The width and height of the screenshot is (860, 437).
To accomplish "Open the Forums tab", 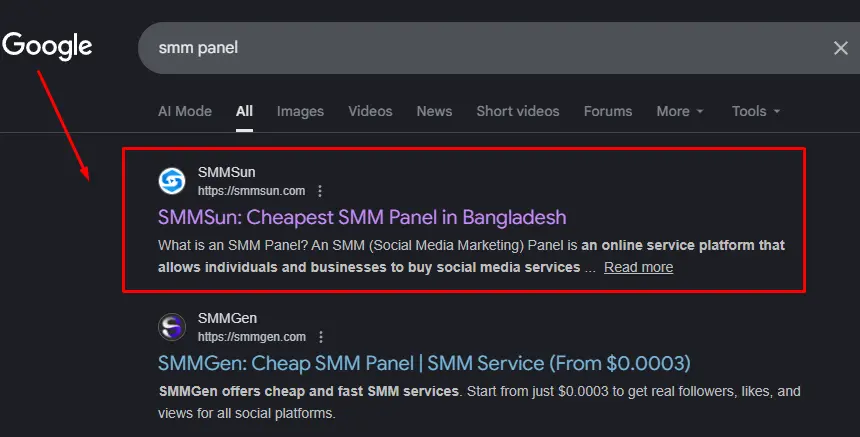I will pyautogui.click(x=608, y=111).
